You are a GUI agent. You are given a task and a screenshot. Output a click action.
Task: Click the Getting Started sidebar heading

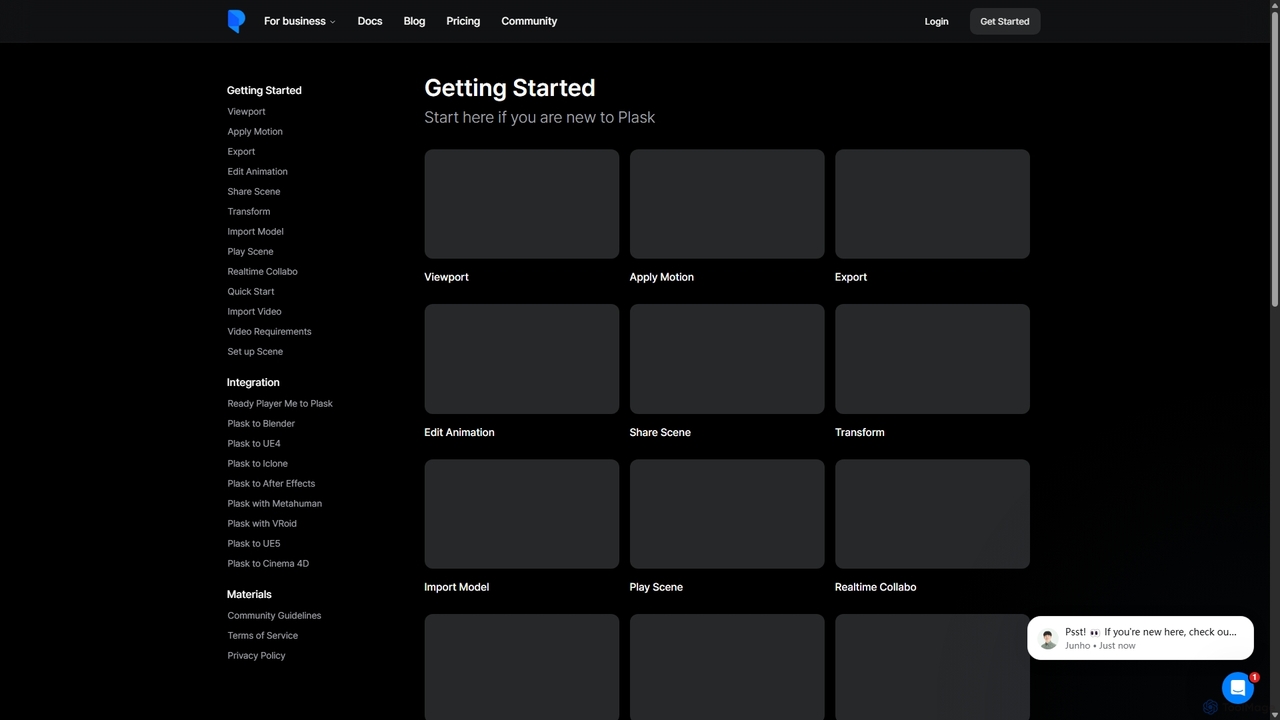[x=264, y=90]
